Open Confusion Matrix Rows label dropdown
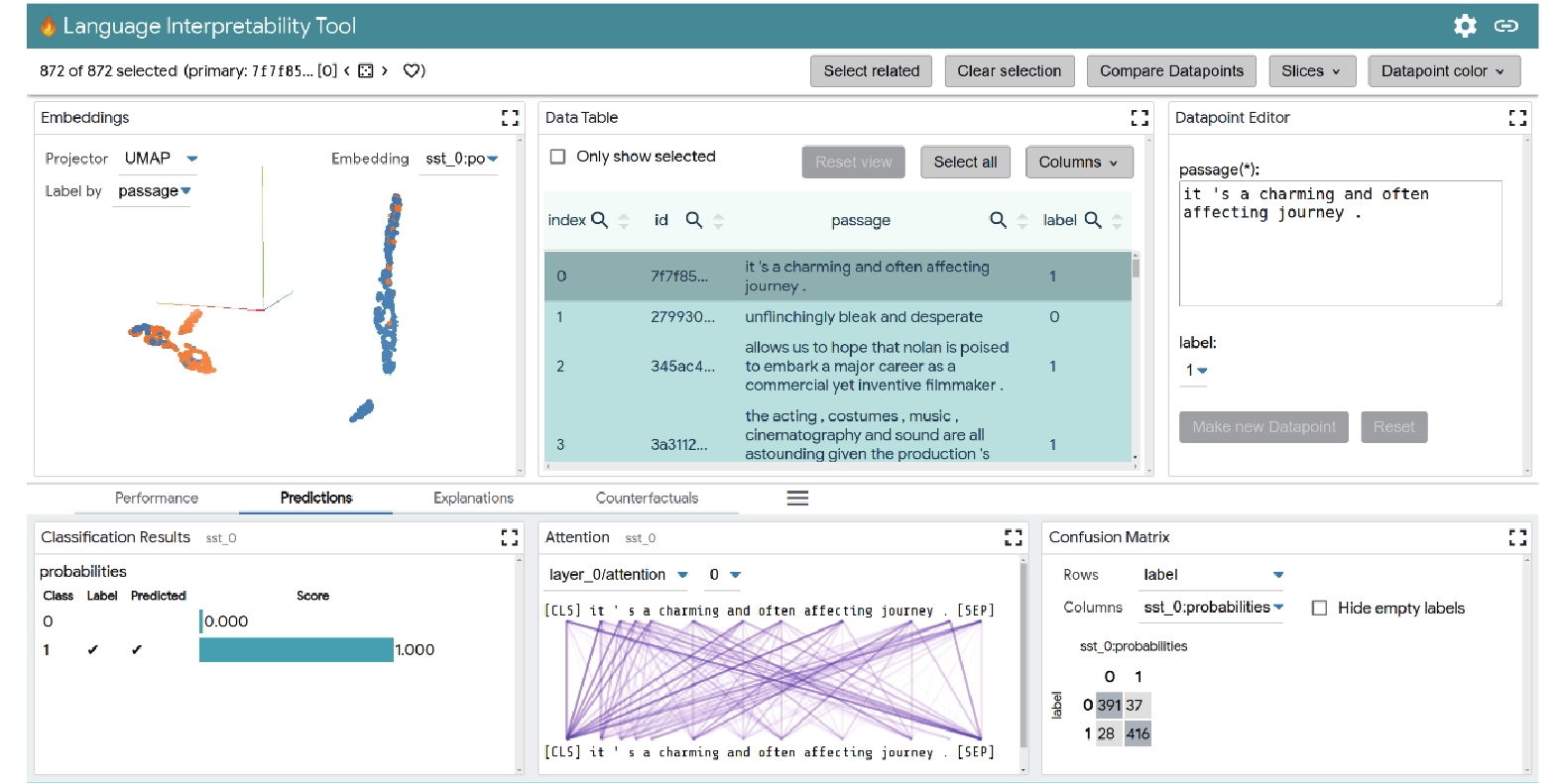Viewport: 1562px width, 784px height. (1213, 575)
